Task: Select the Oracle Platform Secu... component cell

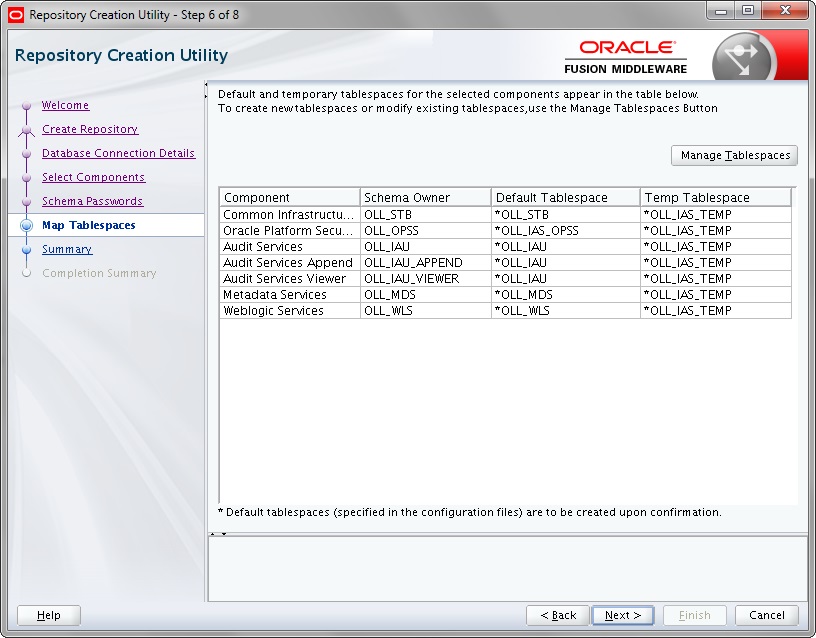Action: pyautogui.click(x=290, y=231)
